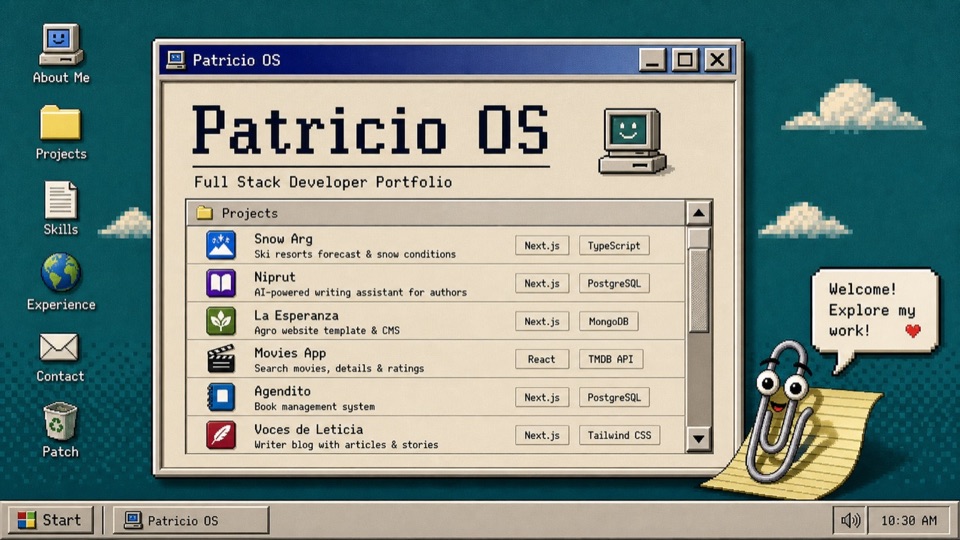Click the Next.js tag on Niprut
This screenshot has height=540, width=960.
click(x=542, y=283)
